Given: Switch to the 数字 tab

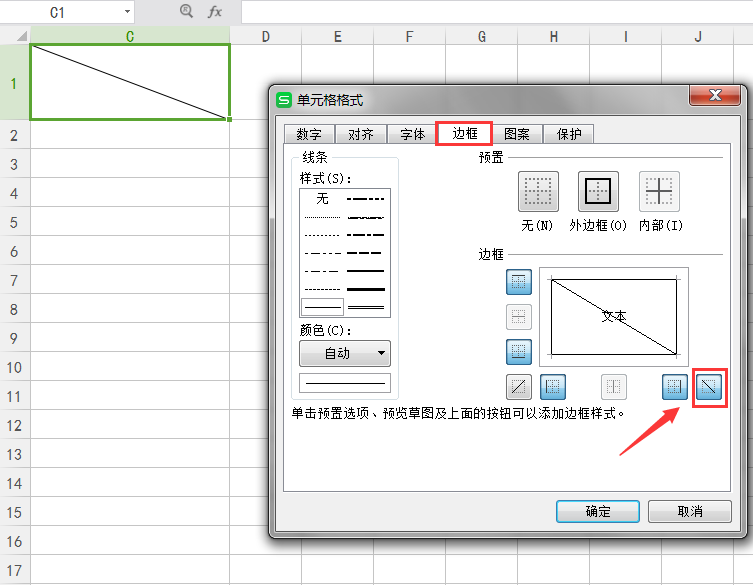Looking at the screenshot, I should pos(309,134).
